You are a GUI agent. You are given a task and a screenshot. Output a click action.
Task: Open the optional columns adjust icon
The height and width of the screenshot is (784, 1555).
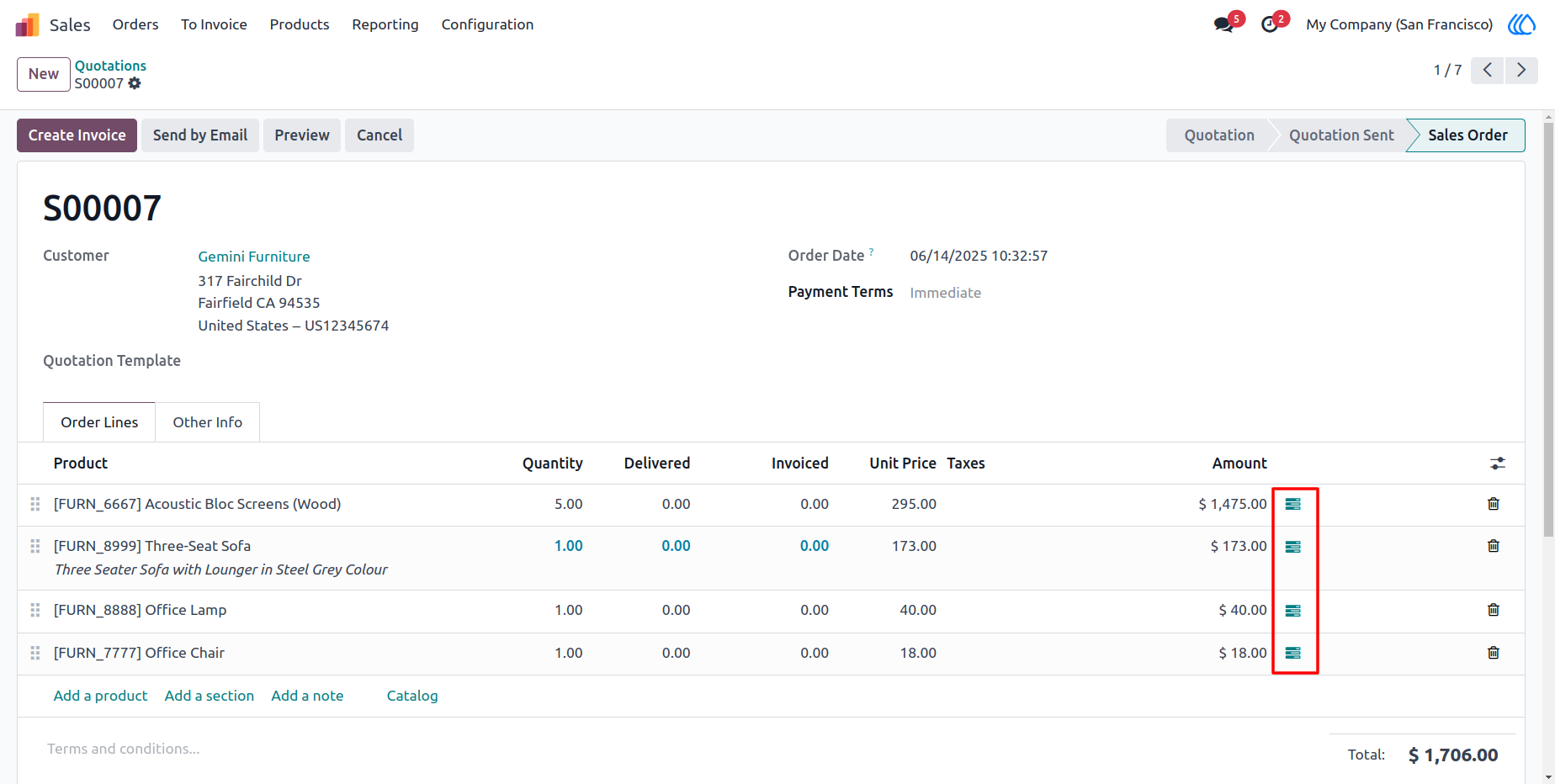(x=1498, y=464)
